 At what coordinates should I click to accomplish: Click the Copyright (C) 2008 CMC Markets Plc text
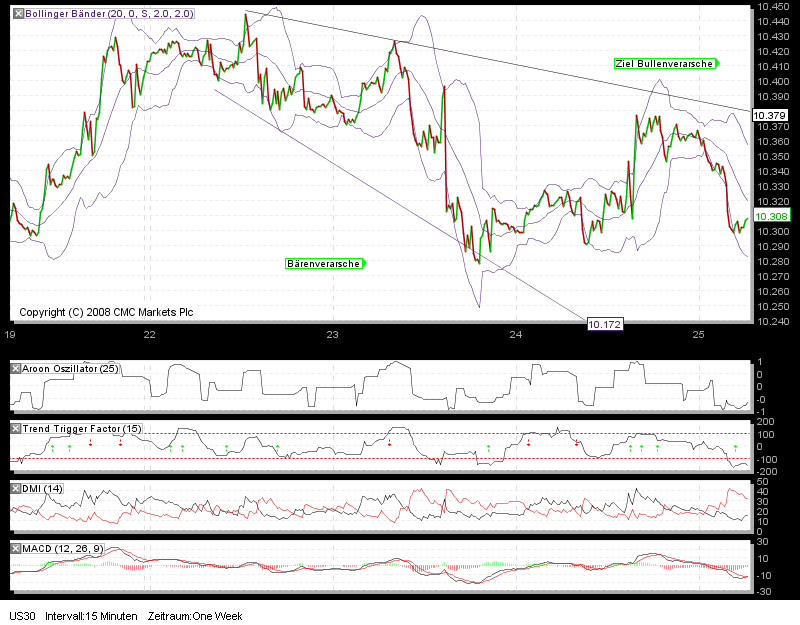pyautogui.click(x=106, y=312)
